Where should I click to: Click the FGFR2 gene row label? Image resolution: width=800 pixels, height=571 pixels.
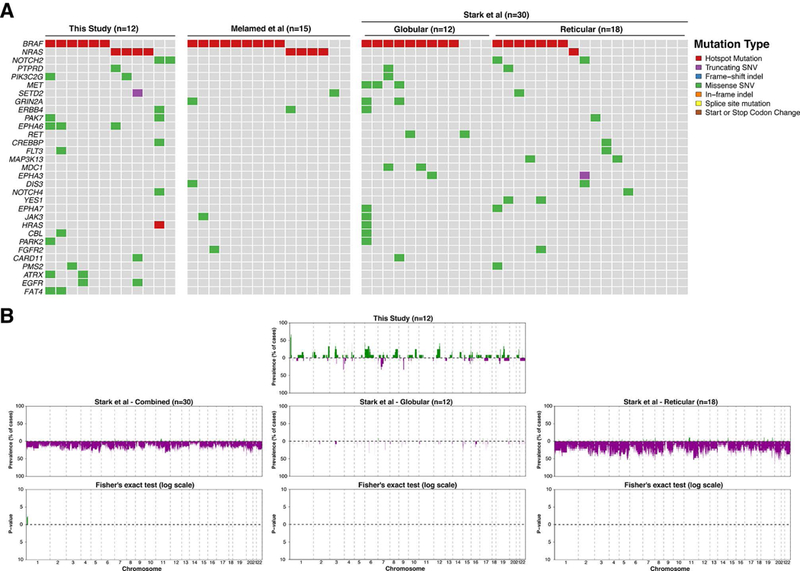click(31, 250)
